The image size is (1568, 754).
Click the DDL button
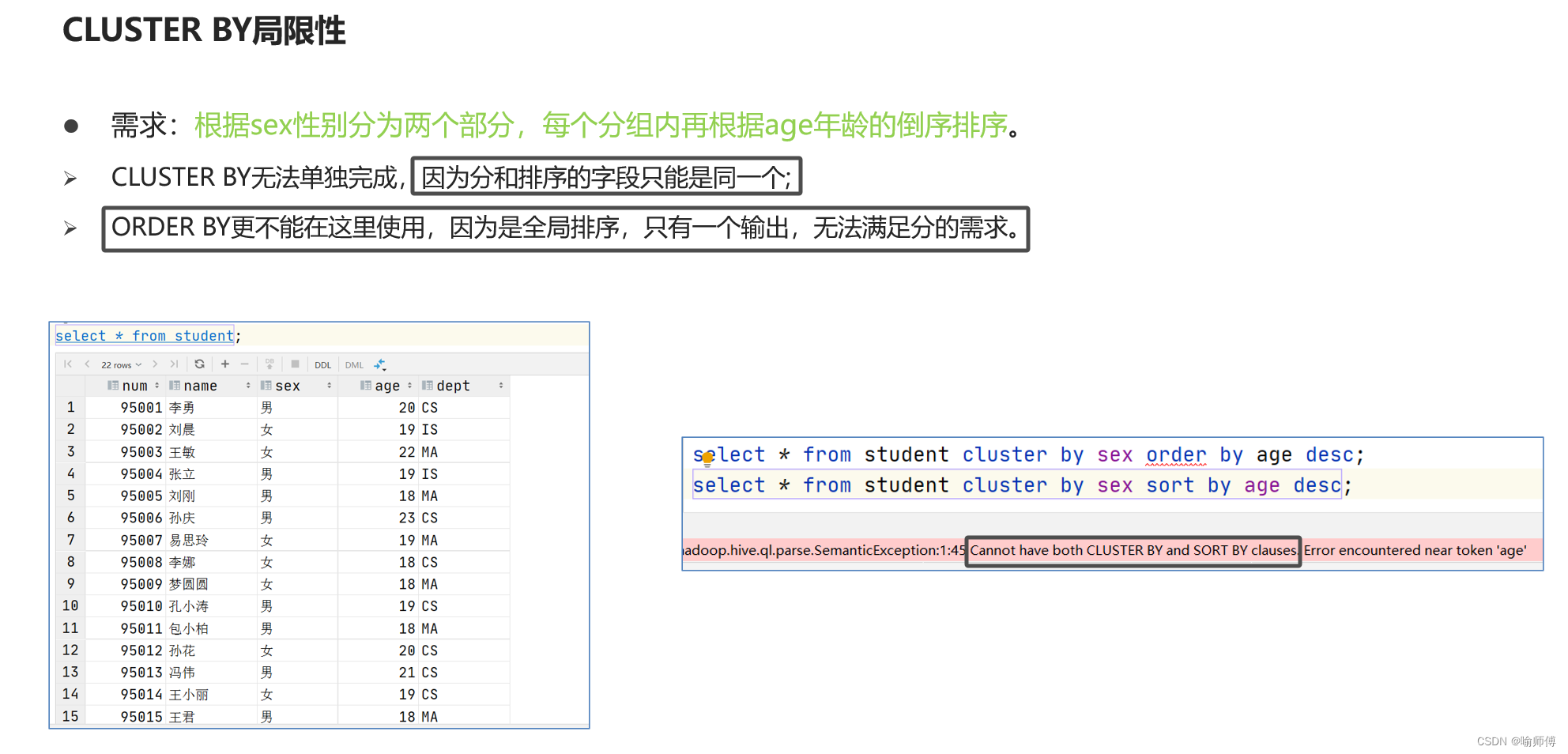(x=323, y=365)
